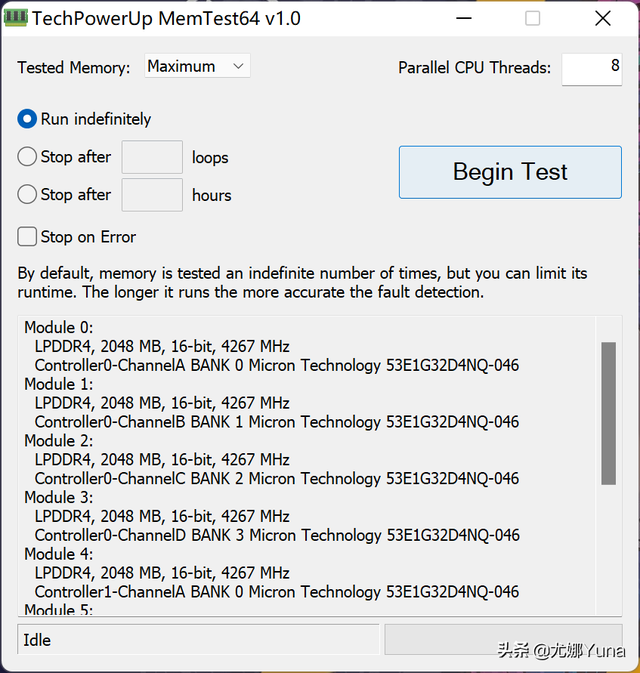Close the MemTest64 window
The height and width of the screenshot is (673, 640).
point(602,18)
